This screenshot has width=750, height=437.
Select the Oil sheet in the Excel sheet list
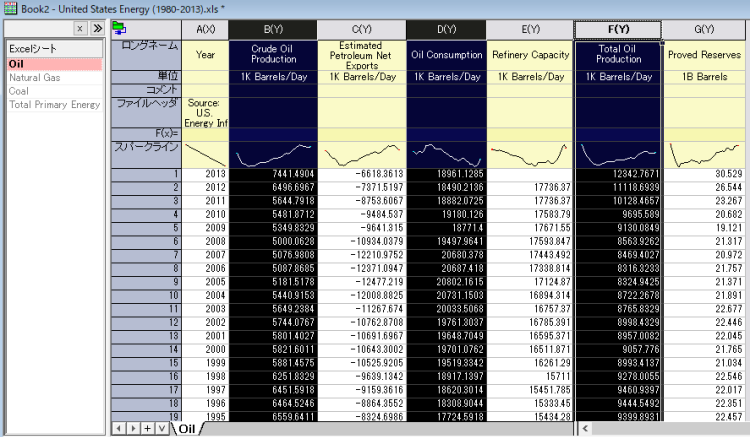(x=55, y=64)
